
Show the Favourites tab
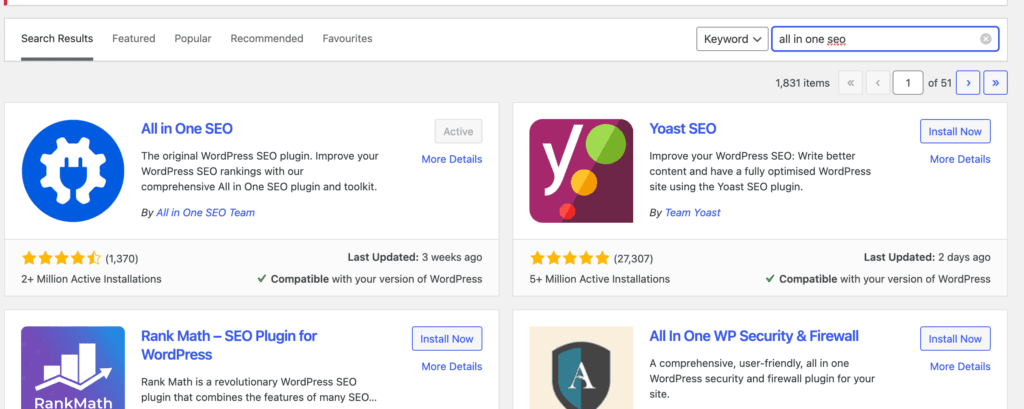[x=347, y=39]
